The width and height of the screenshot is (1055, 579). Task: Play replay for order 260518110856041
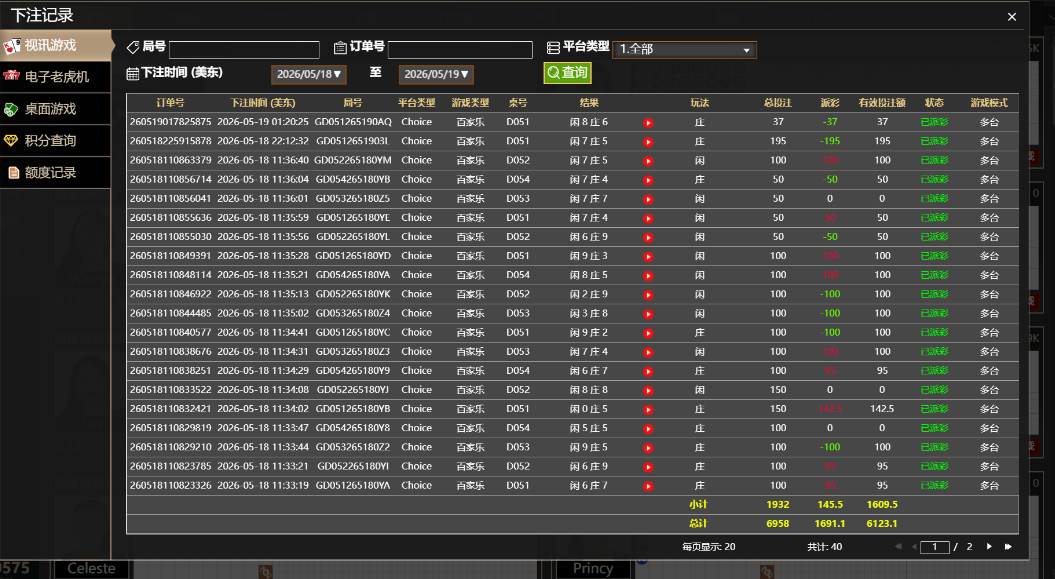coord(648,199)
